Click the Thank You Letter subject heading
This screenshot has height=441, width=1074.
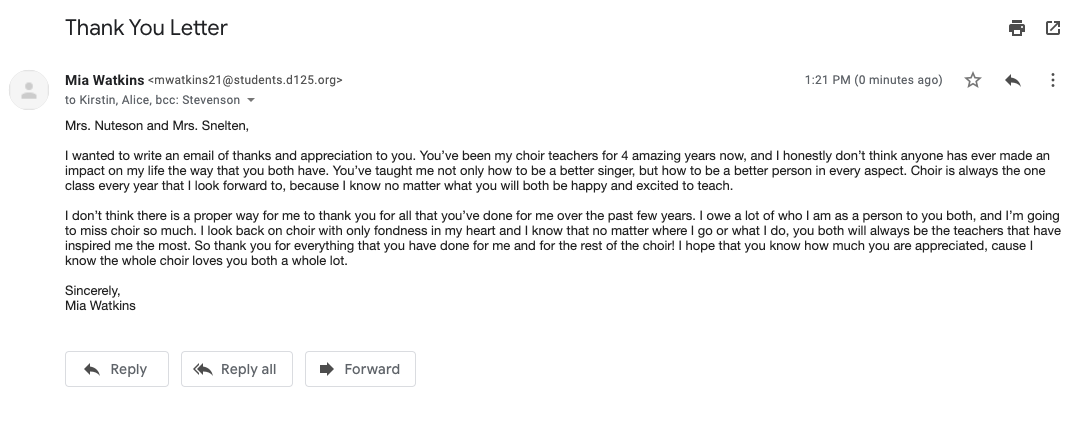click(146, 28)
